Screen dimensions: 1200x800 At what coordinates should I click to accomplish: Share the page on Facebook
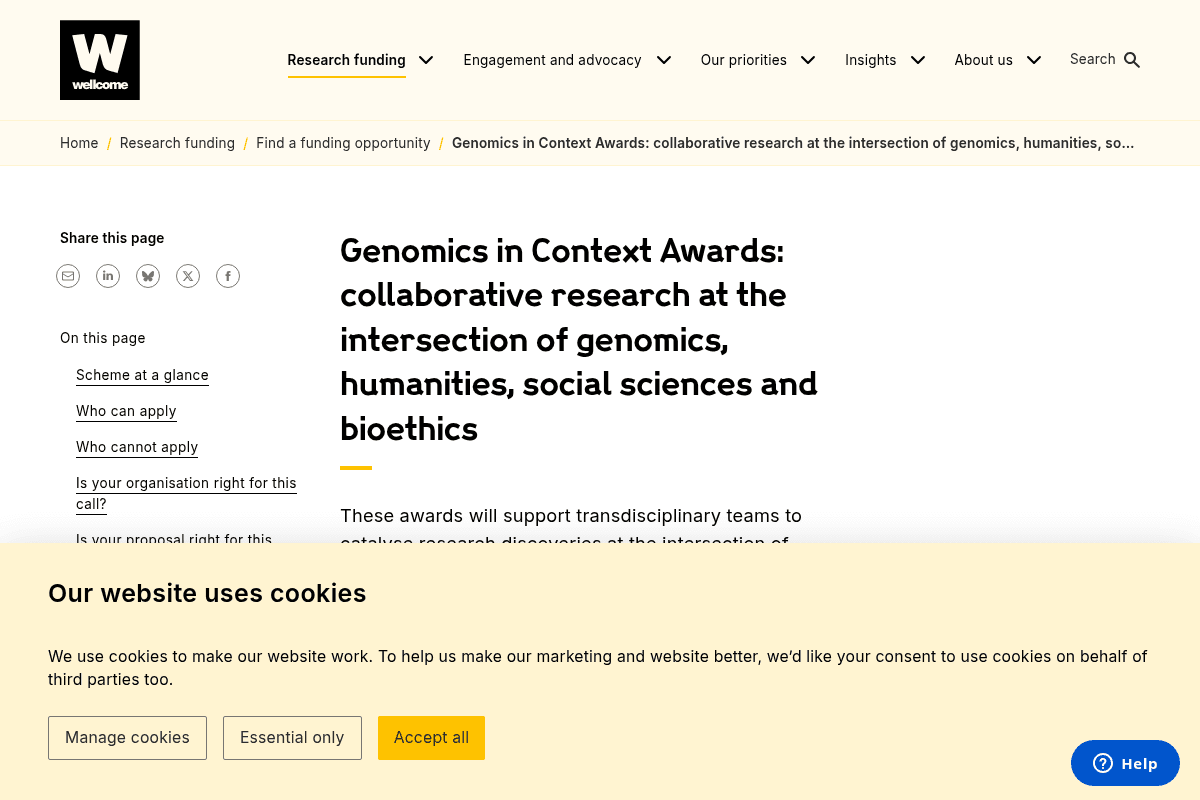[x=228, y=276]
